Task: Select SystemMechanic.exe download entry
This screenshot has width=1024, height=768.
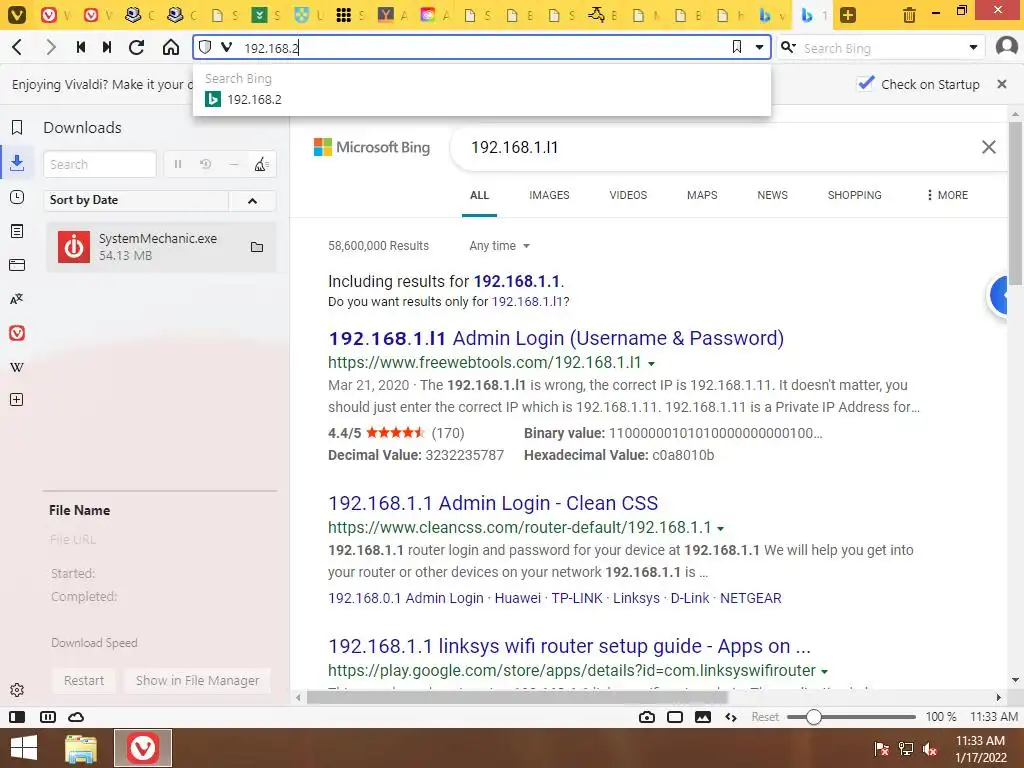Action: pos(161,247)
